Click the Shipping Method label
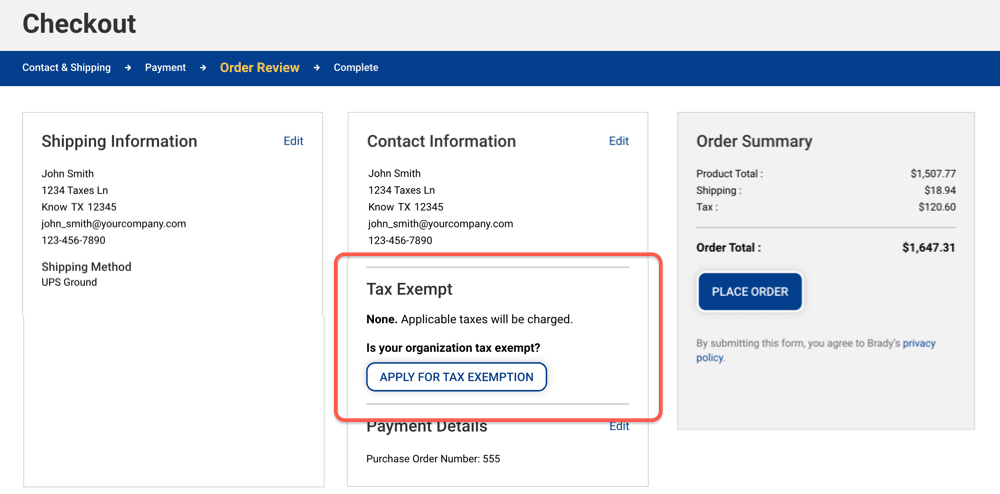 click(x=86, y=266)
